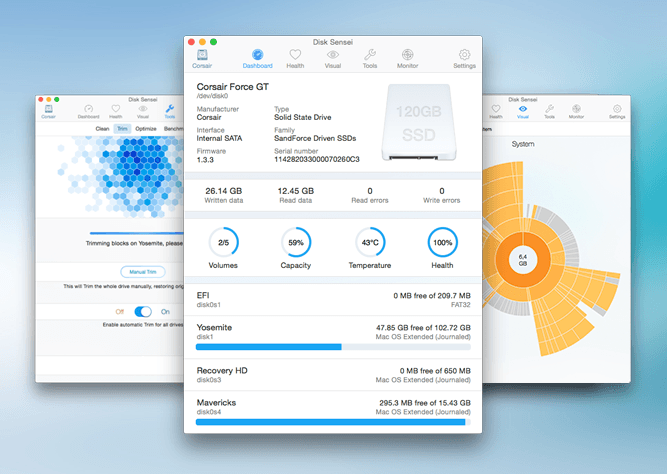Click the On label beside Trim switch

click(165, 311)
